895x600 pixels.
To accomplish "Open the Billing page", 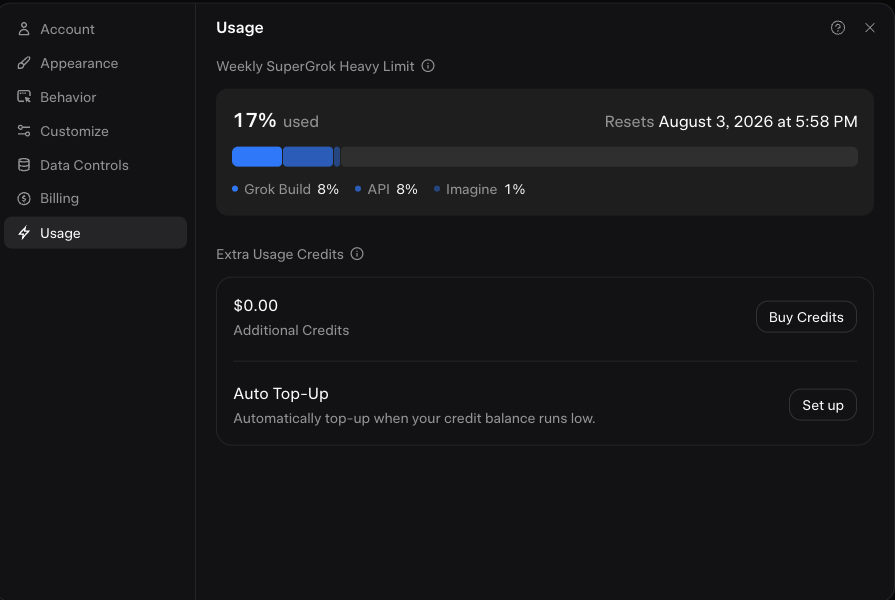I will coord(95,199).
